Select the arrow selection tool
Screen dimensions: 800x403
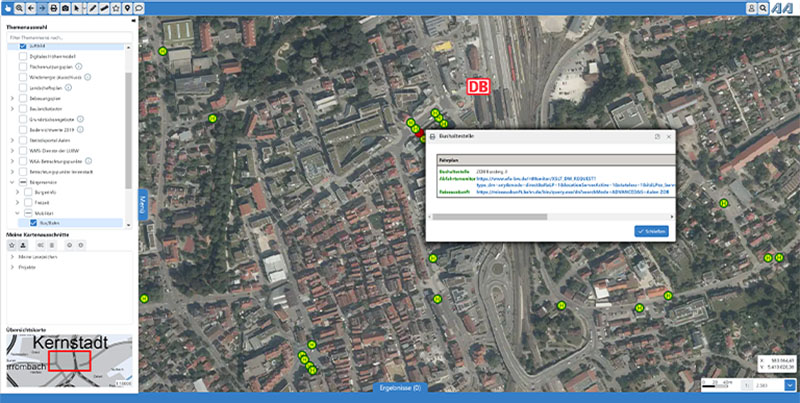coord(77,8)
